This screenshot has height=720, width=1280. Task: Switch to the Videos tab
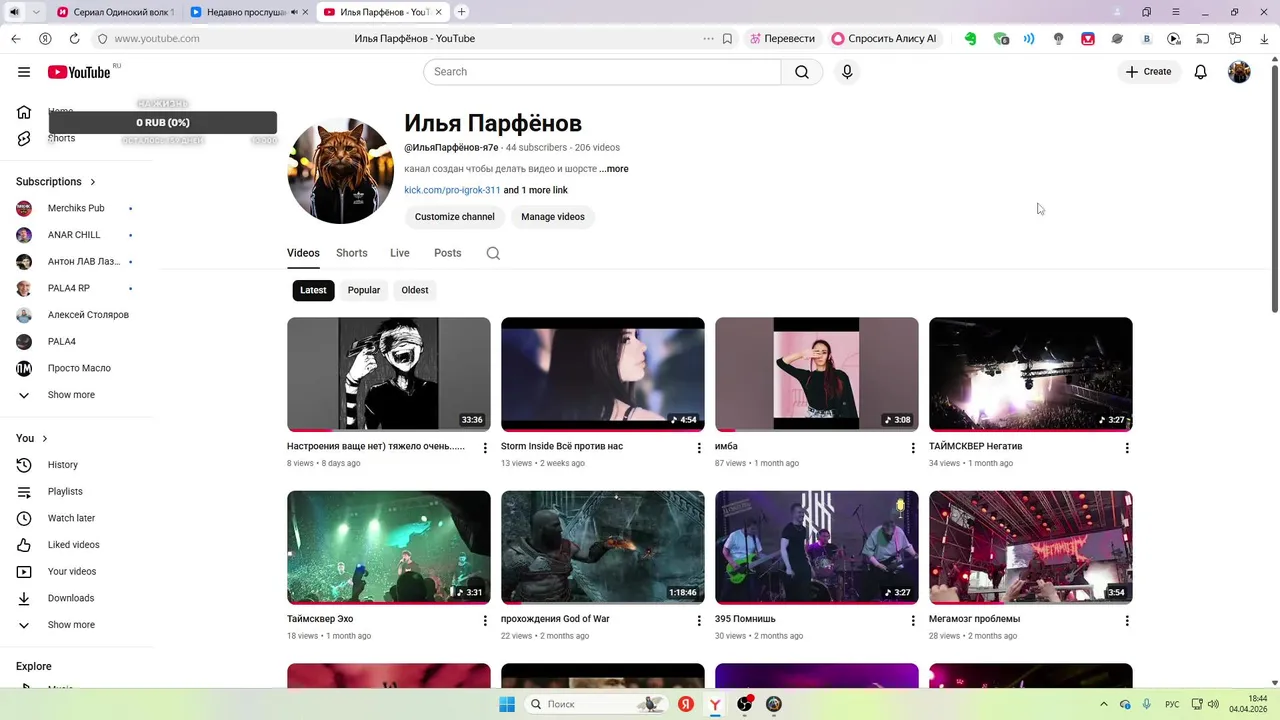(303, 253)
